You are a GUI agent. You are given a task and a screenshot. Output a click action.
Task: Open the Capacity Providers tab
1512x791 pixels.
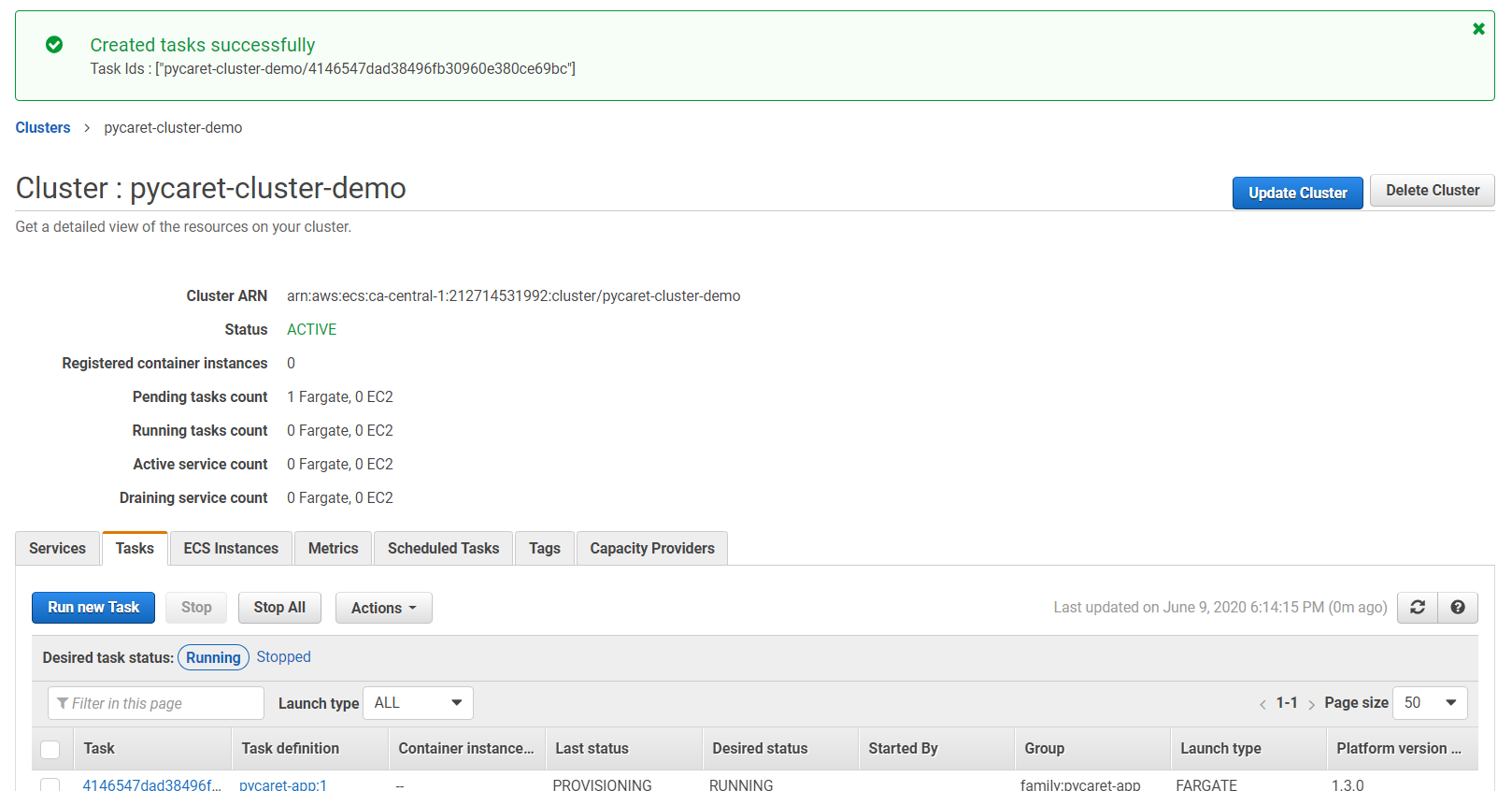[x=651, y=549]
